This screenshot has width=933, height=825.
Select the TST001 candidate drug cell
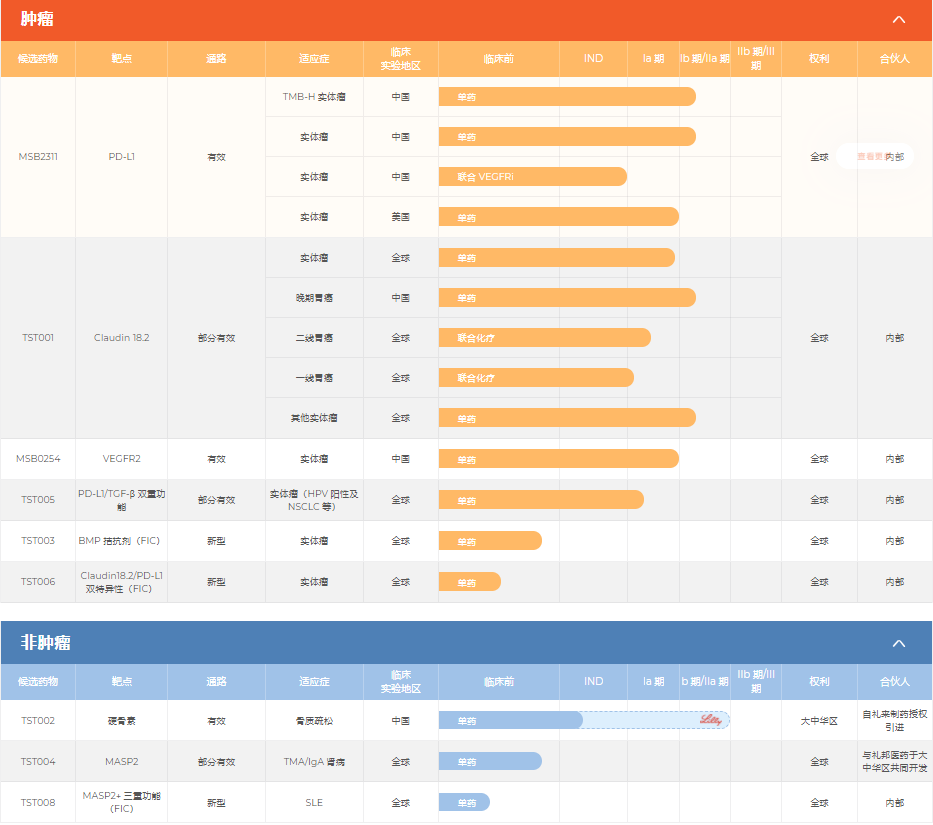(38, 338)
